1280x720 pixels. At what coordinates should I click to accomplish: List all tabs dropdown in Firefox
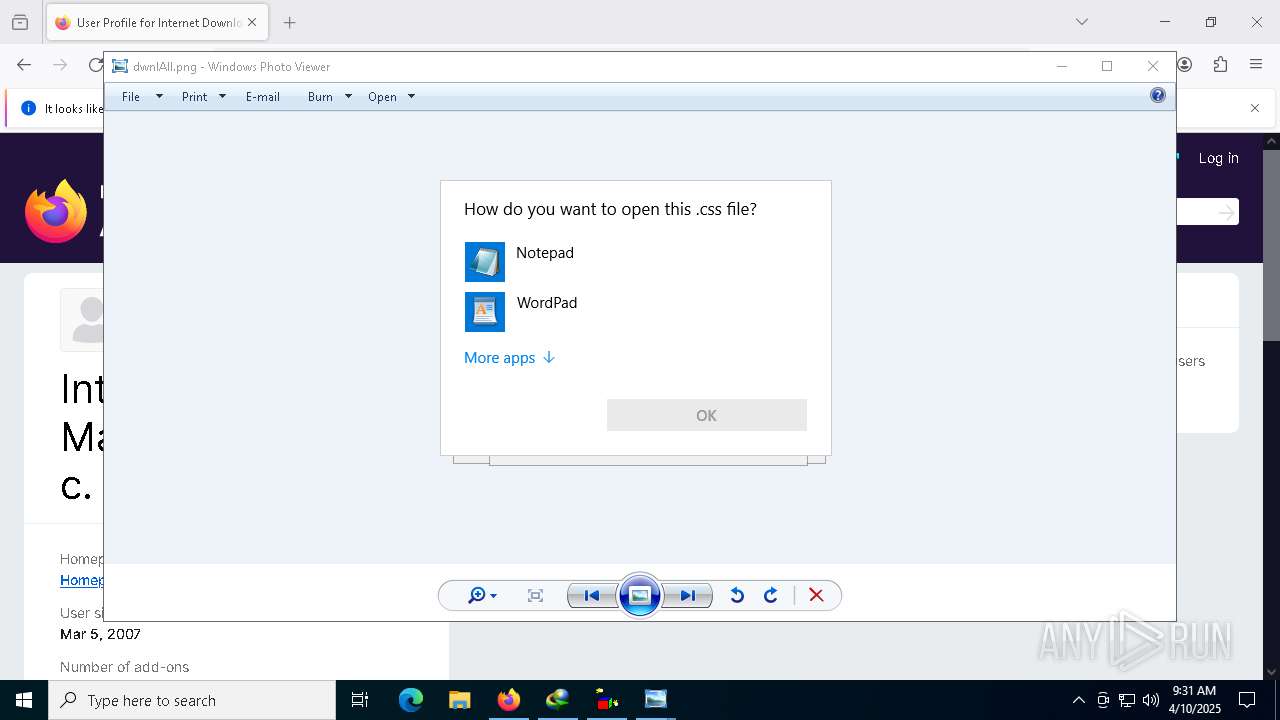point(1081,22)
